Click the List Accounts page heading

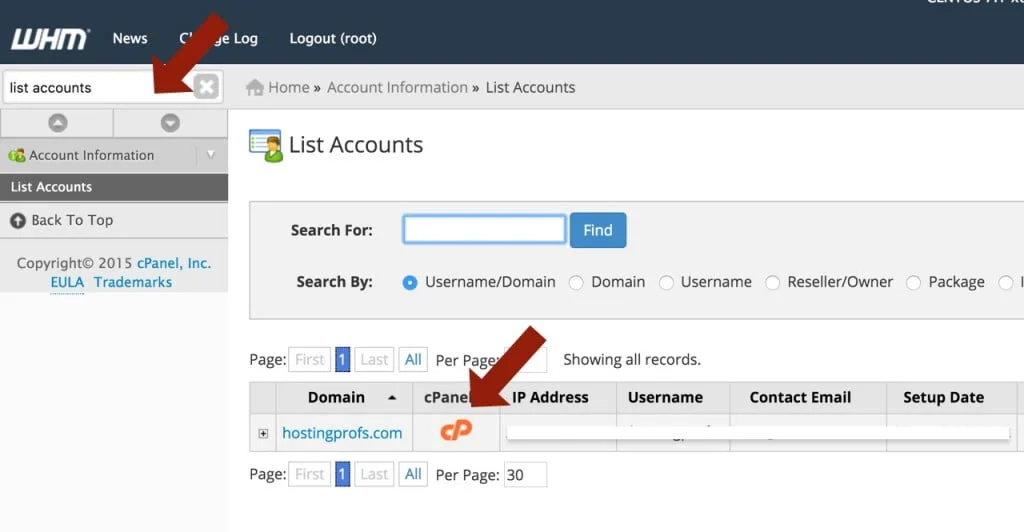tap(356, 145)
